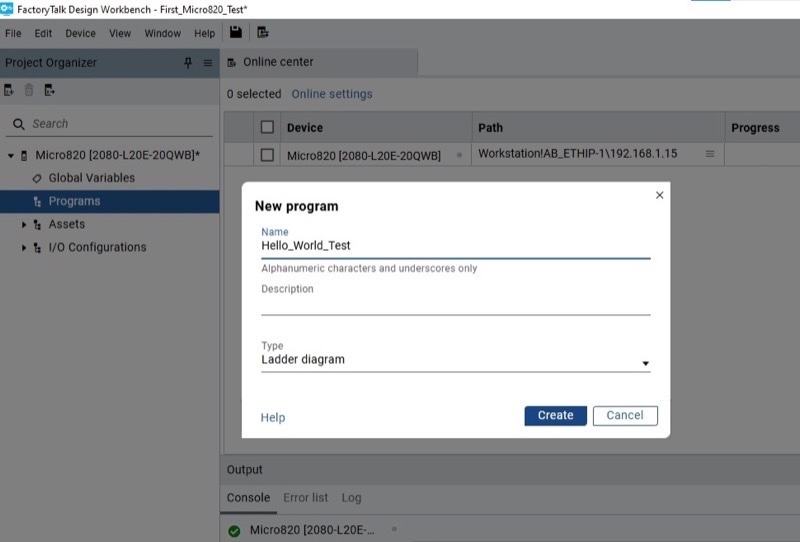Click the Assets tree icon
Image resolution: width=800 pixels, height=542 pixels.
point(37,225)
